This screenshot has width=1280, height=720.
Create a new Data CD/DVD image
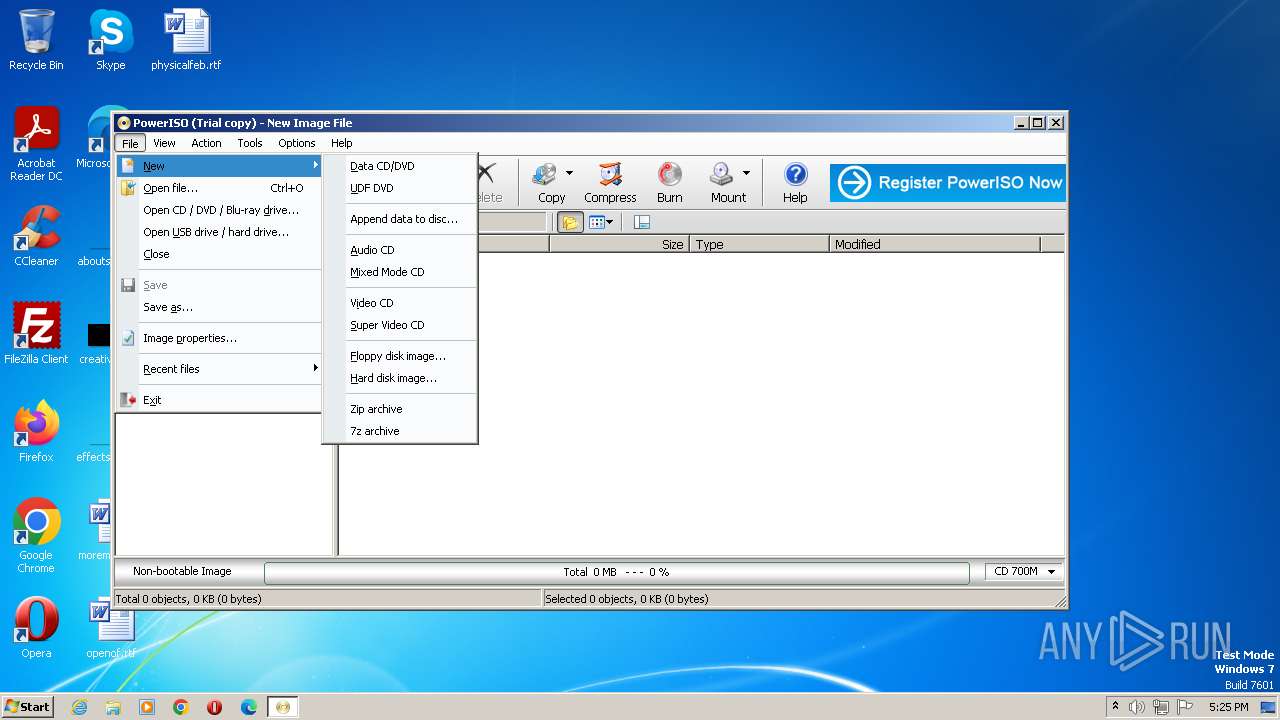click(399, 166)
